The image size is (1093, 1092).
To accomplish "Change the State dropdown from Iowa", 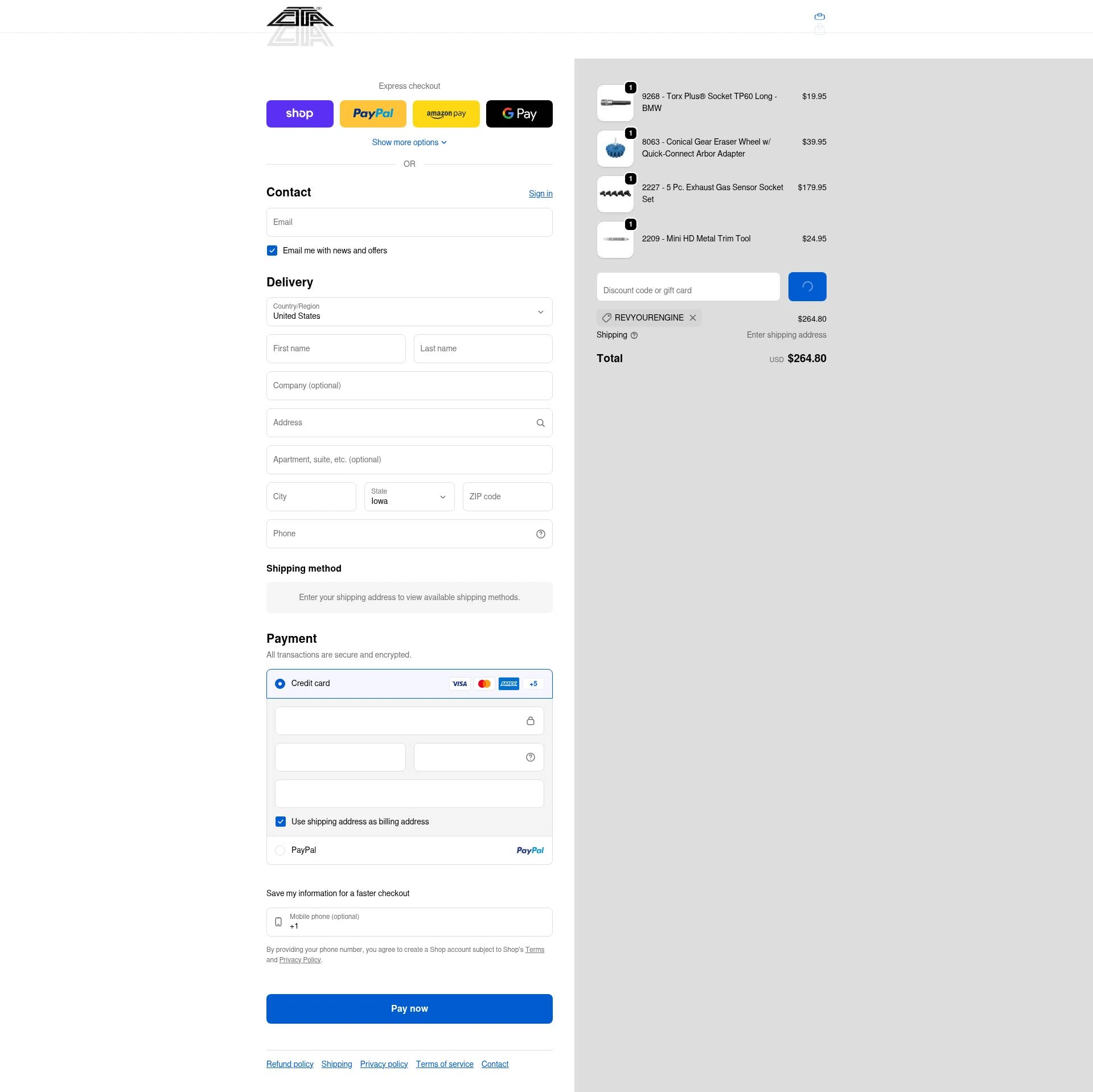I will pyautogui.click(x=409, y=496).
